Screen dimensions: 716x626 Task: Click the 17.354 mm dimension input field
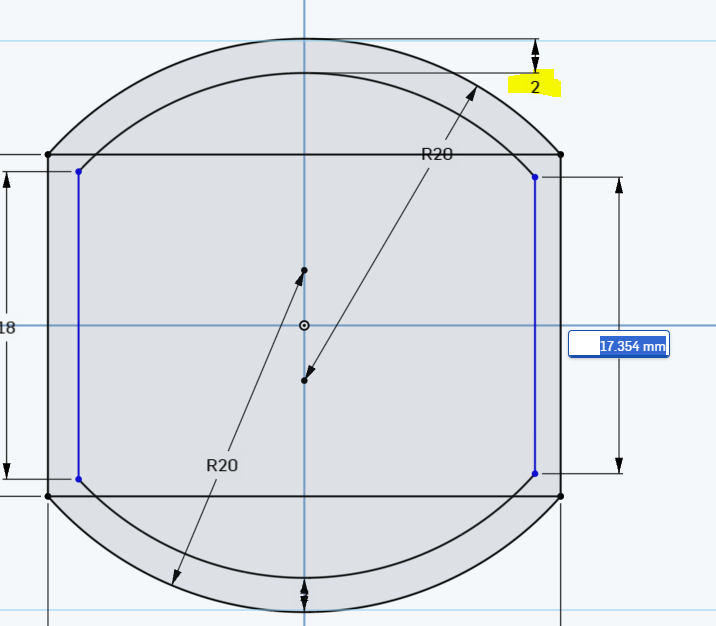pyautogui.click(x=619, y=345)
